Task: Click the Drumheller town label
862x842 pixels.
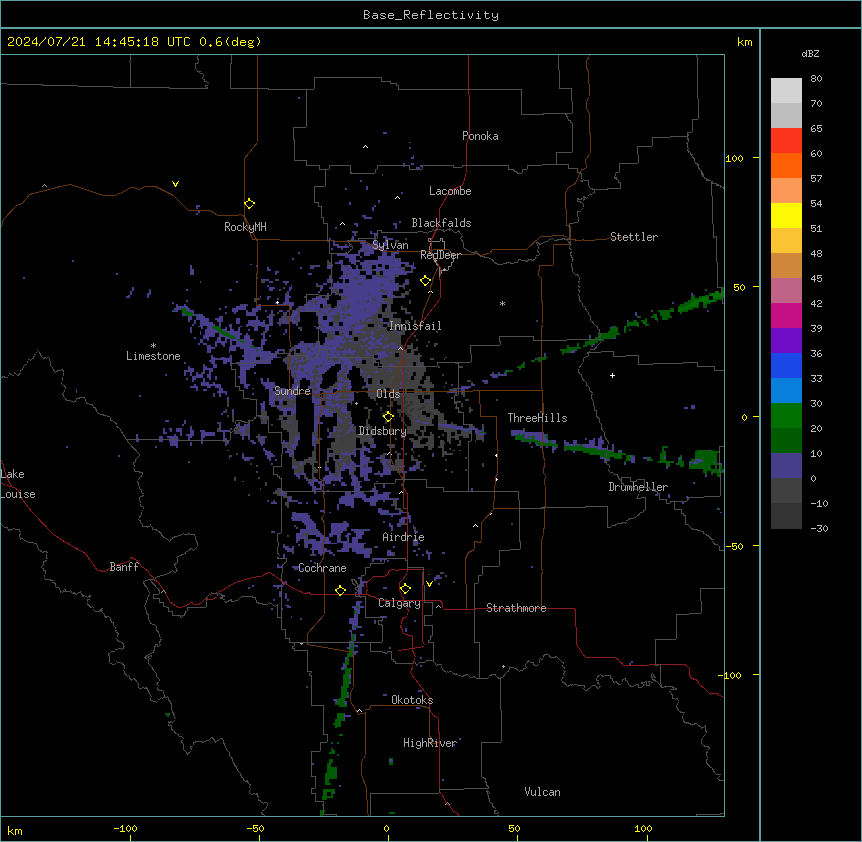Action: click(638, 487)
